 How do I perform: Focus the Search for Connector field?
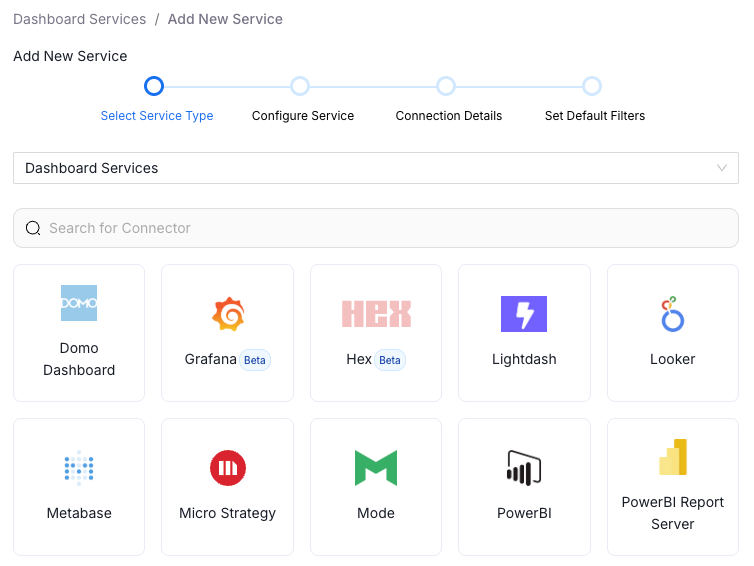(376, 228)
